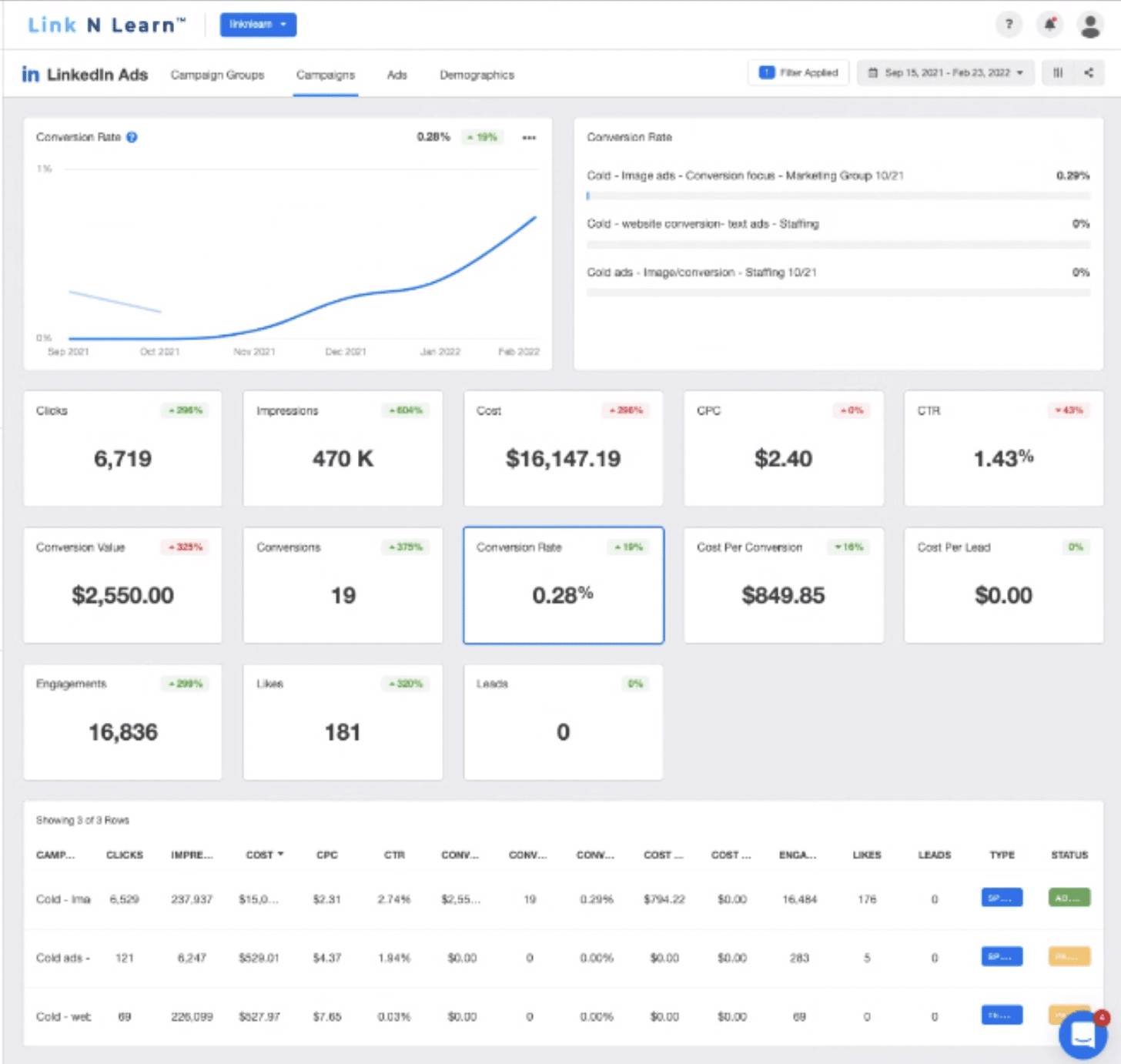
Task: Click the Link N Learn logo
Action: coord(106,24)
